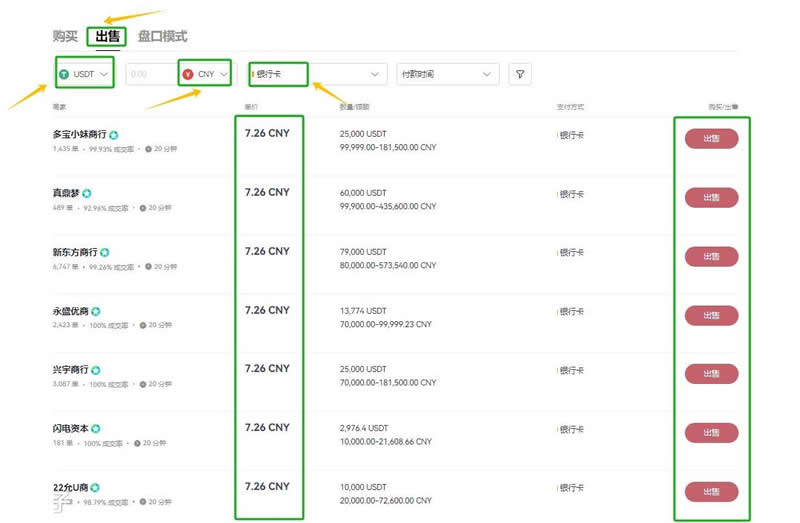Click verified badge next to 新东方商行
The width and height of the screenshot is (800, 523).
105,252
